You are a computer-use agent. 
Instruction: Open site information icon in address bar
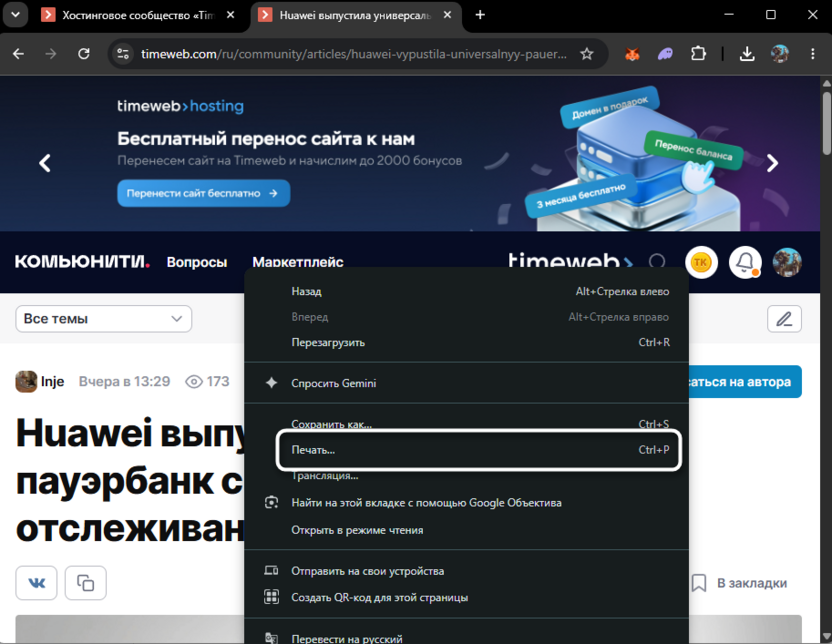pyautogui.click(x=123, y=54)
